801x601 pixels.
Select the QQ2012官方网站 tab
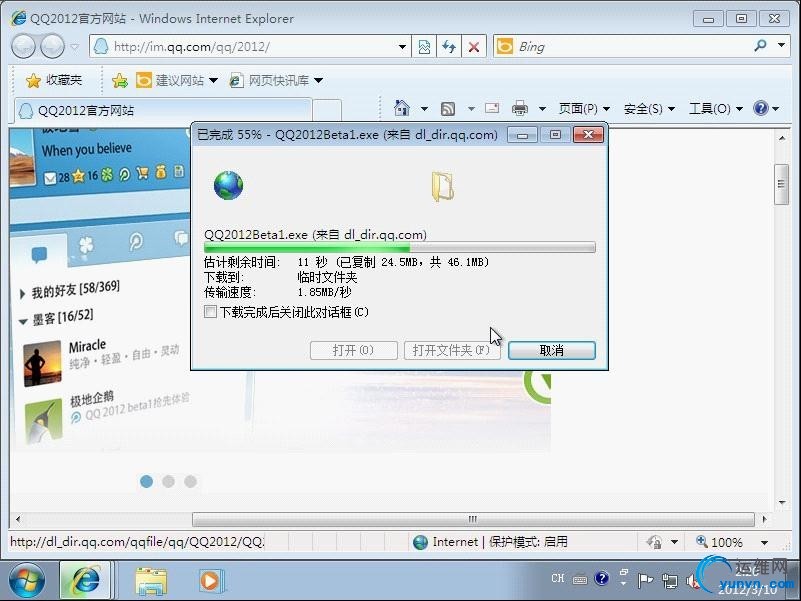tap(162, 110)
